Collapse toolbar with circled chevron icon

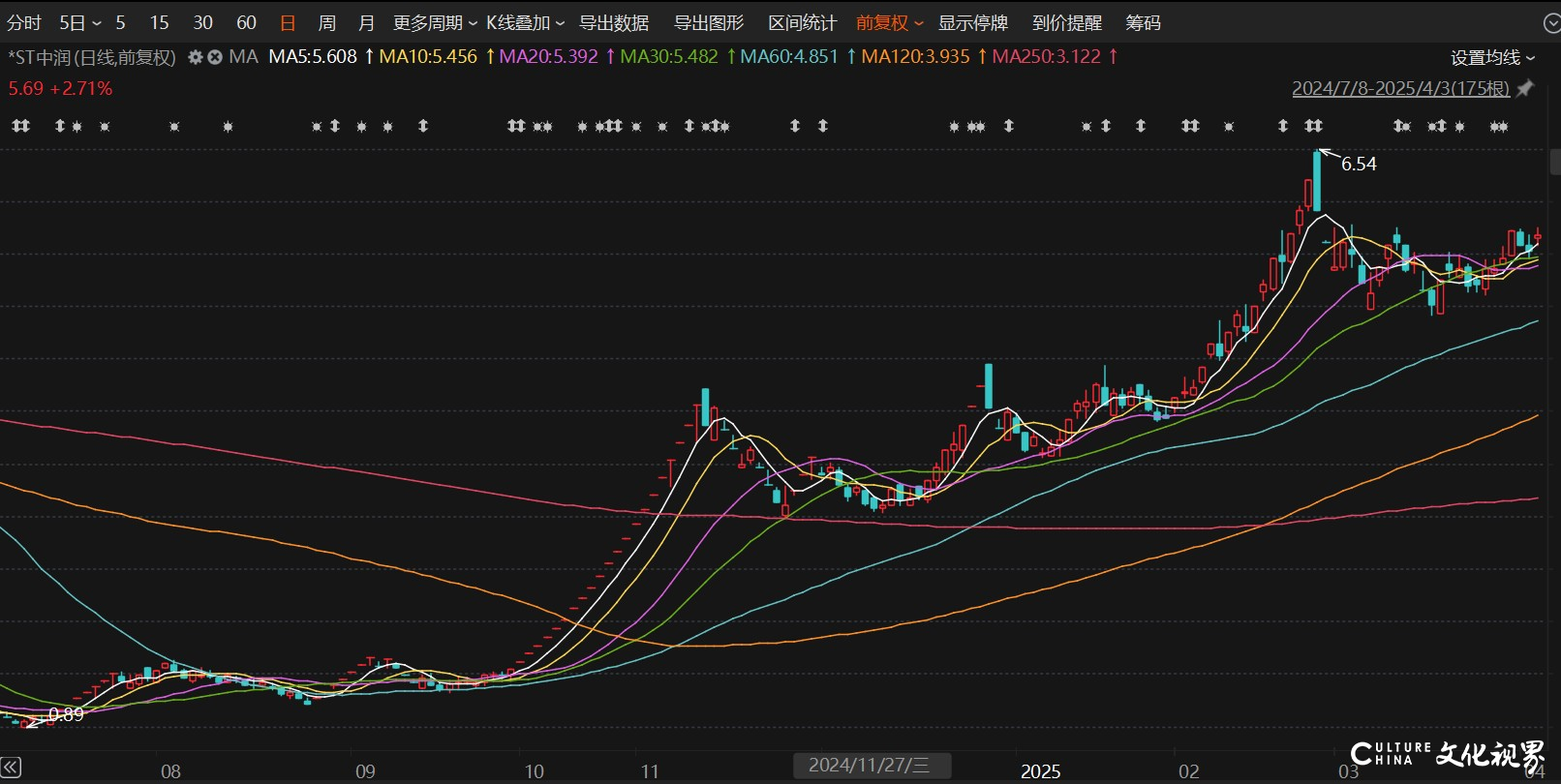(x=1550, y=23)
